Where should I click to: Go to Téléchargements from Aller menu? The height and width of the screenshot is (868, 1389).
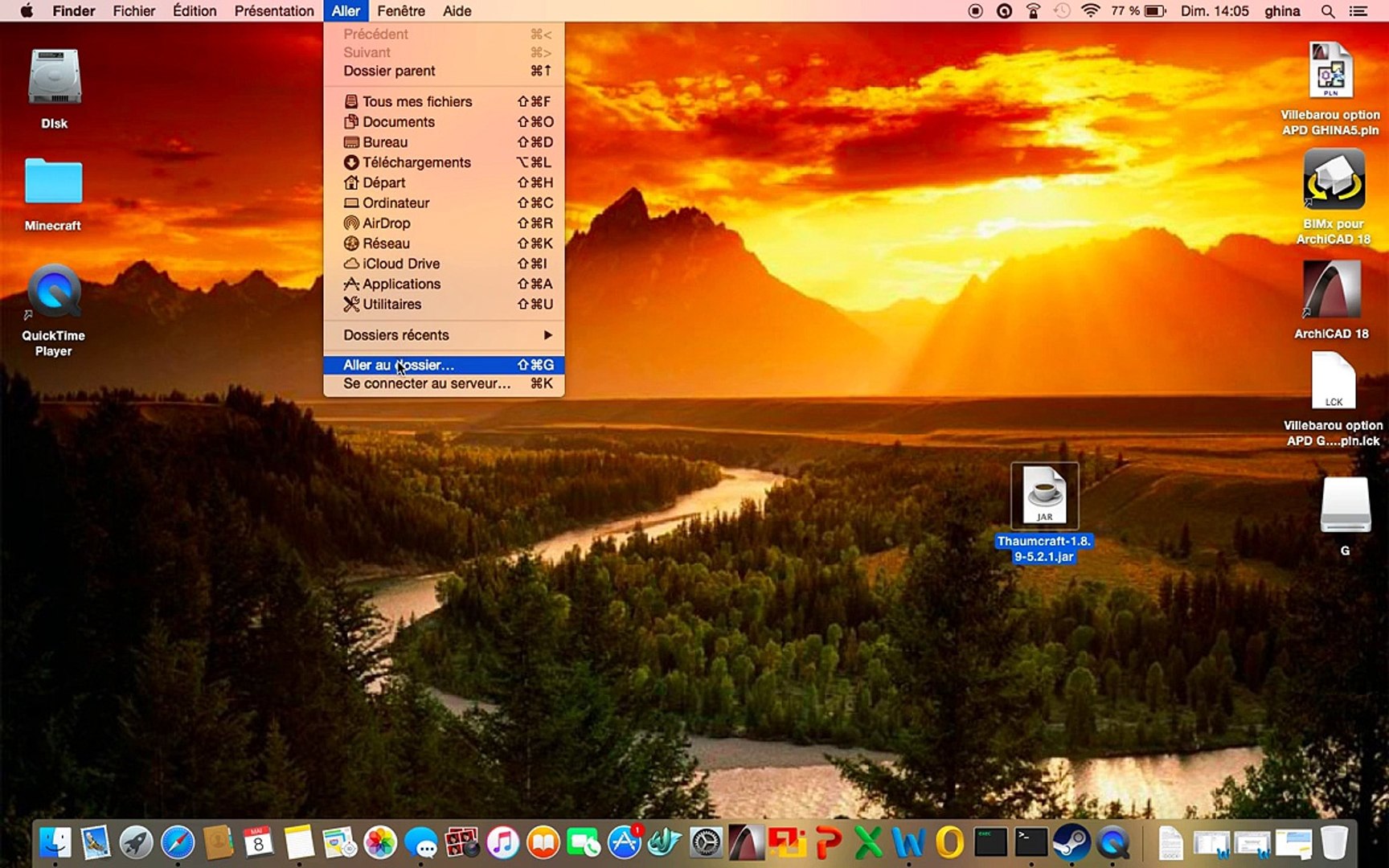pos(444,162)
